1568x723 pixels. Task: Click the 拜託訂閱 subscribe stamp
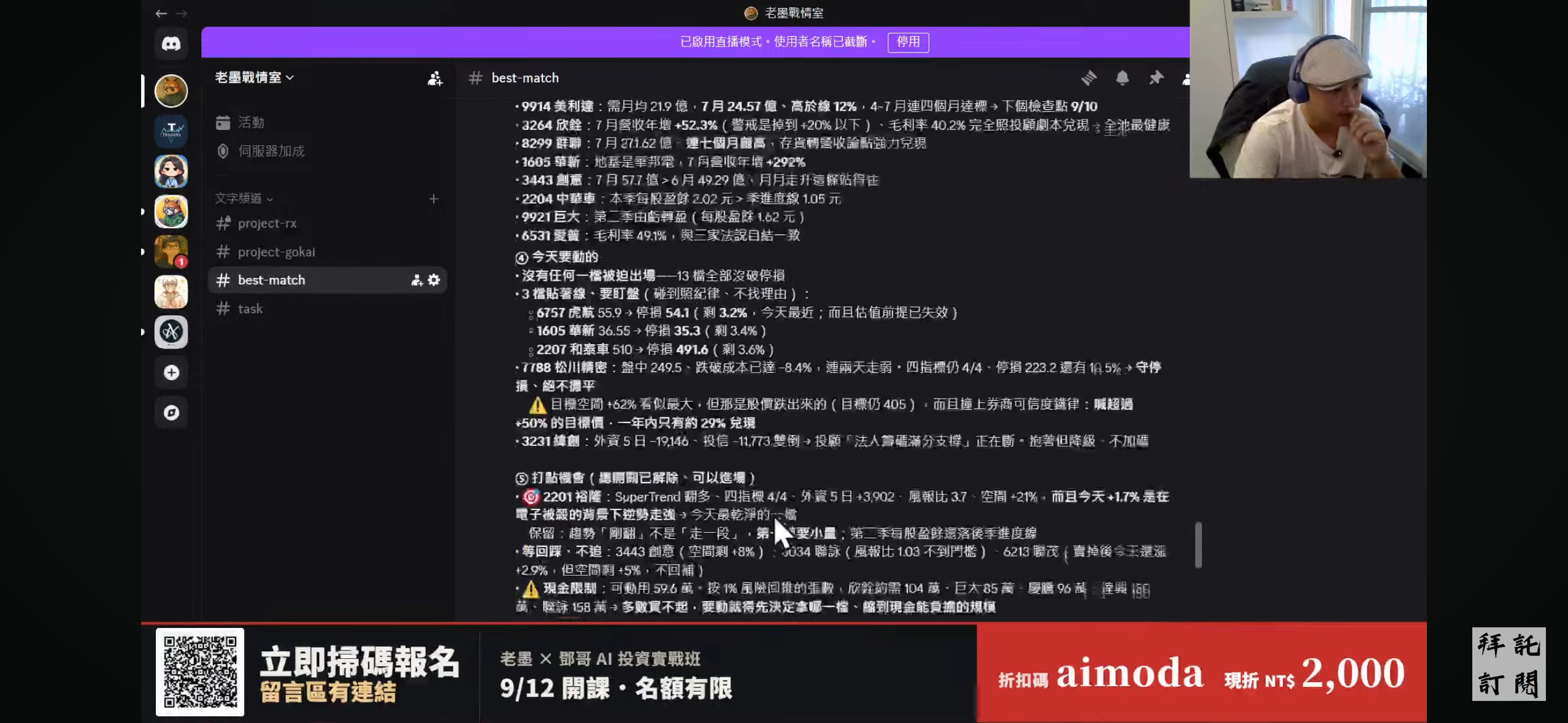(1508, 664)
